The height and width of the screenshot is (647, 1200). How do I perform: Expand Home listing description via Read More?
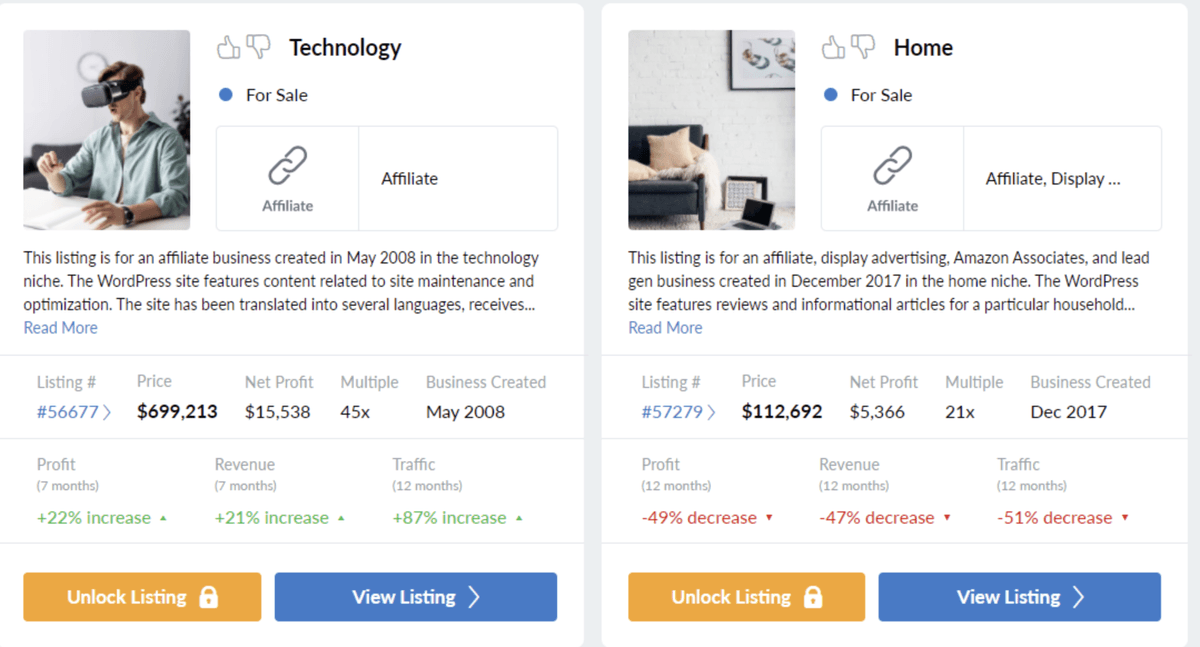(665, 328)
